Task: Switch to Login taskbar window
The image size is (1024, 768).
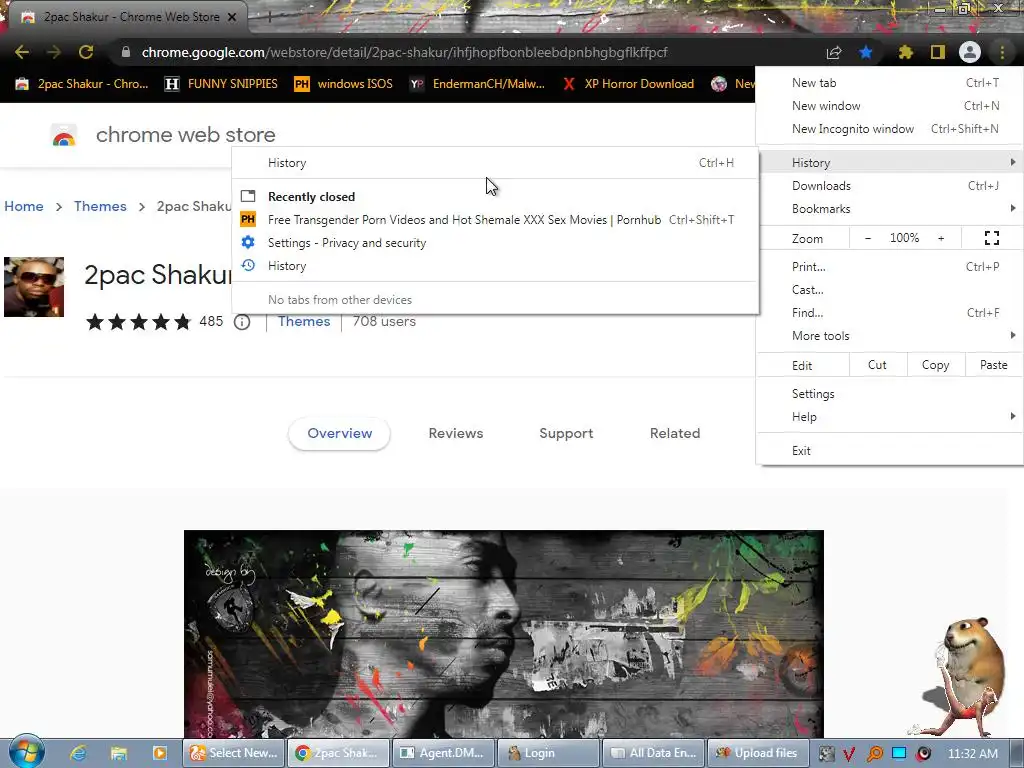Action: (x=549, y=753)
